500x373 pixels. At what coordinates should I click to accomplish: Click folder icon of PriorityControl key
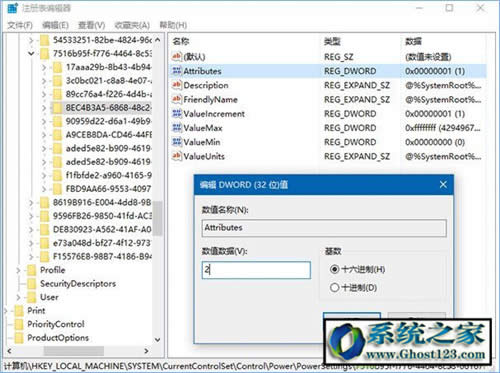(19, 324)
